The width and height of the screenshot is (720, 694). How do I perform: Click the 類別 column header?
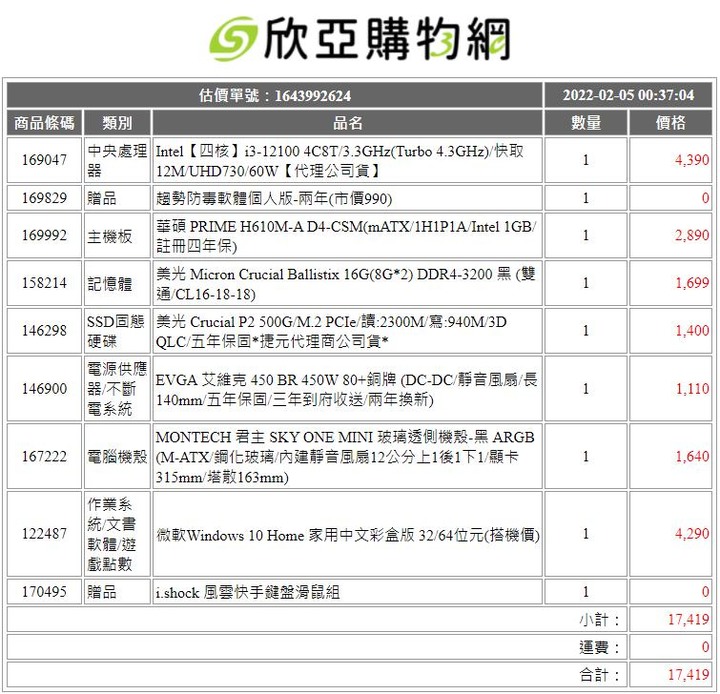117,123
